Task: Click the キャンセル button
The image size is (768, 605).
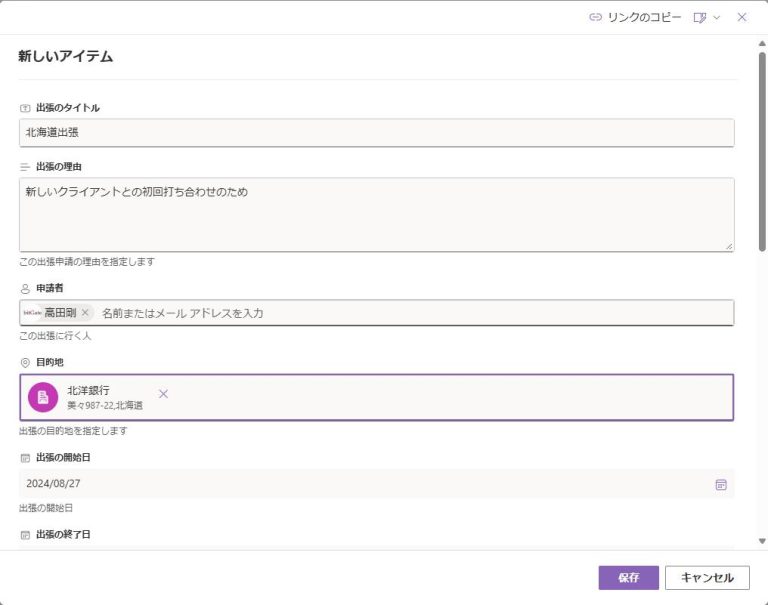Action: 707,578
